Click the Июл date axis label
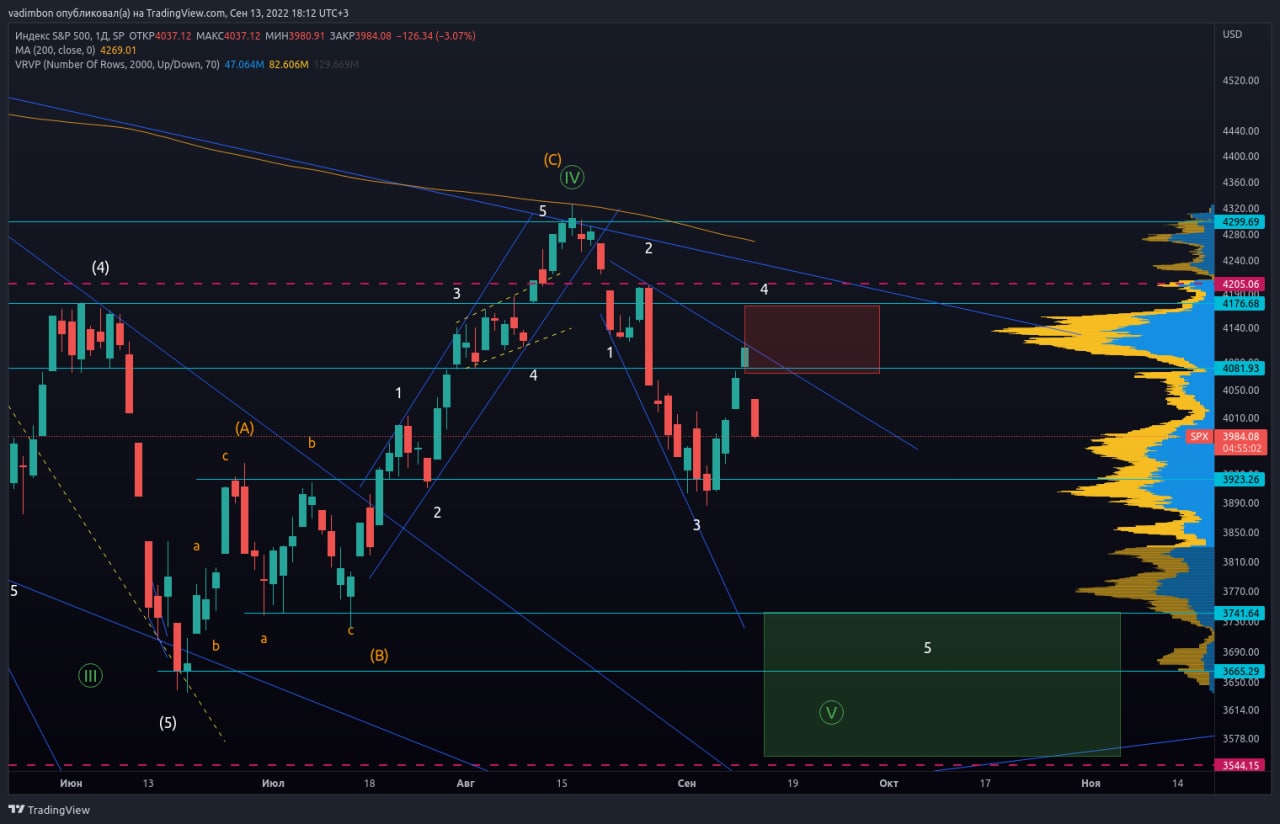1280x824 pixels. (x=272, y=783)
